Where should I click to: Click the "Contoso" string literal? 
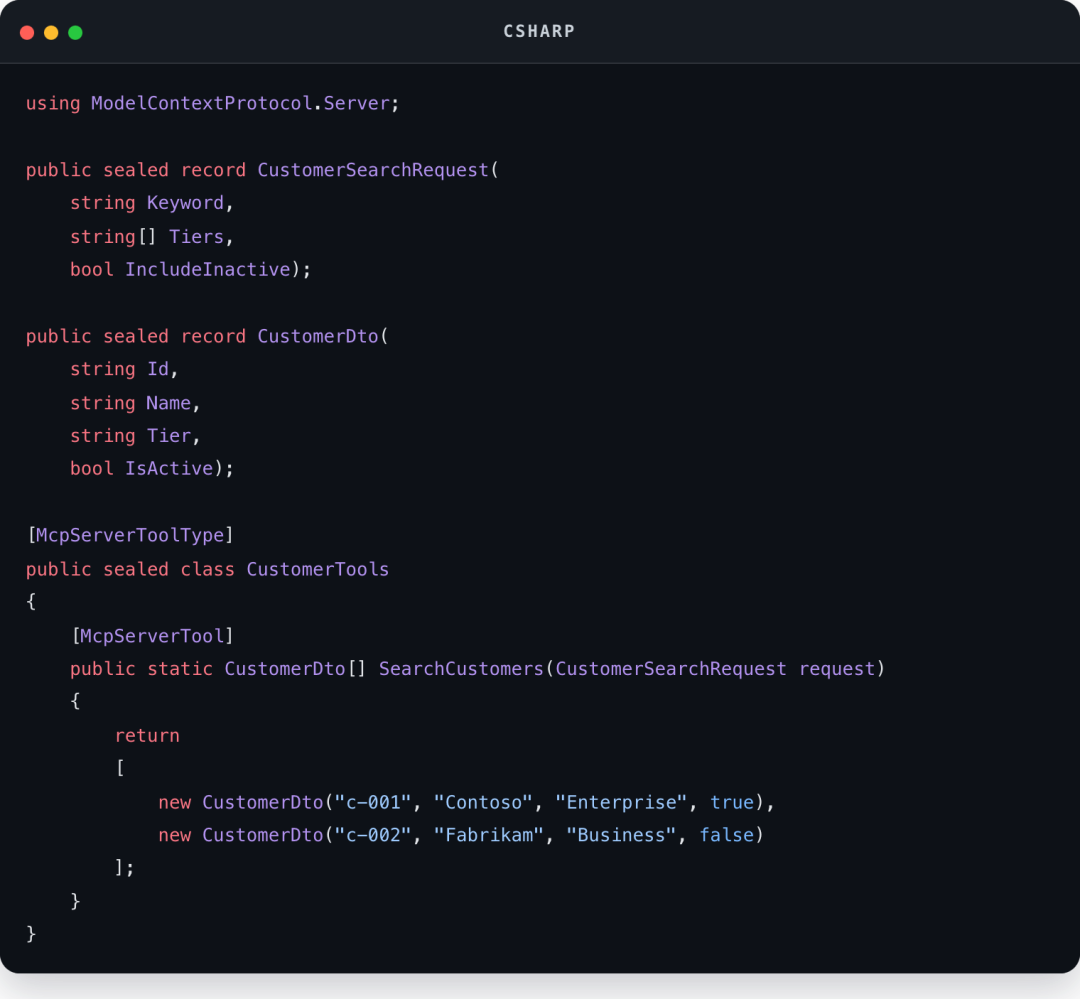pyautogui.click(x=484, y=803)
